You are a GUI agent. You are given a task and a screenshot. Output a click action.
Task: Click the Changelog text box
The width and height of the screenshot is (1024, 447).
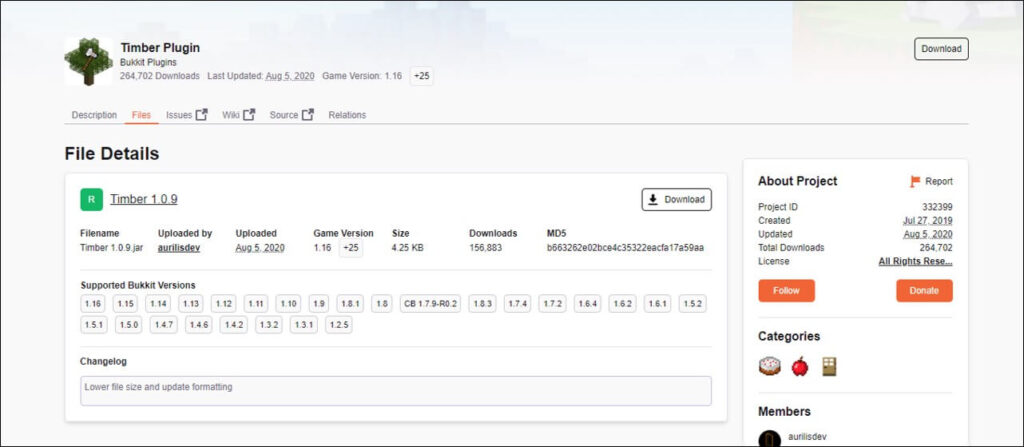point(396,391)
